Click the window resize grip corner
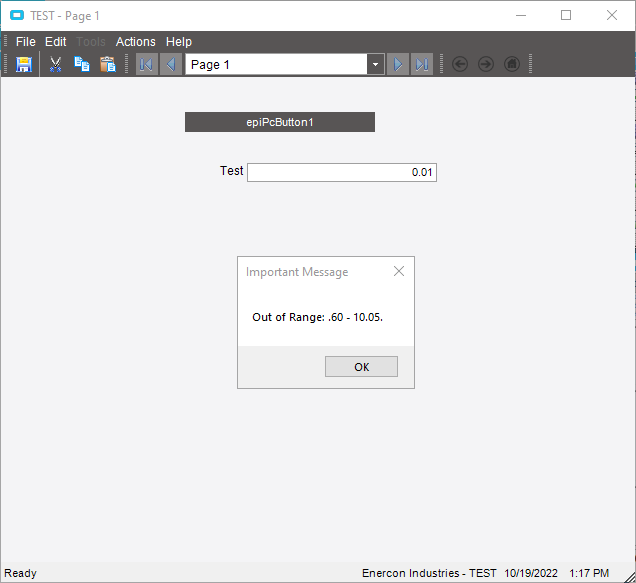 [x=629, y=576]
